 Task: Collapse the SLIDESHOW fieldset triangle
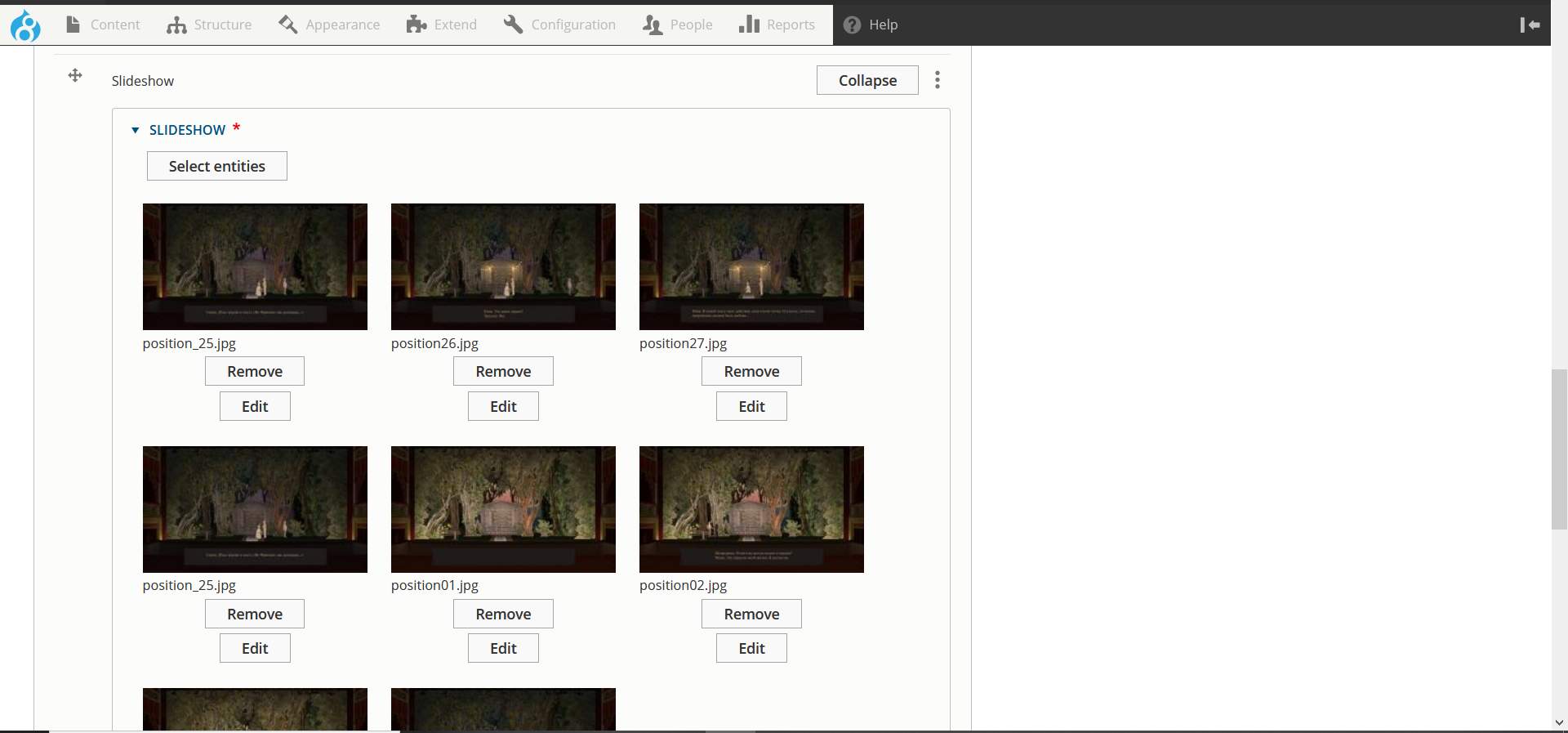coord(136,130)
